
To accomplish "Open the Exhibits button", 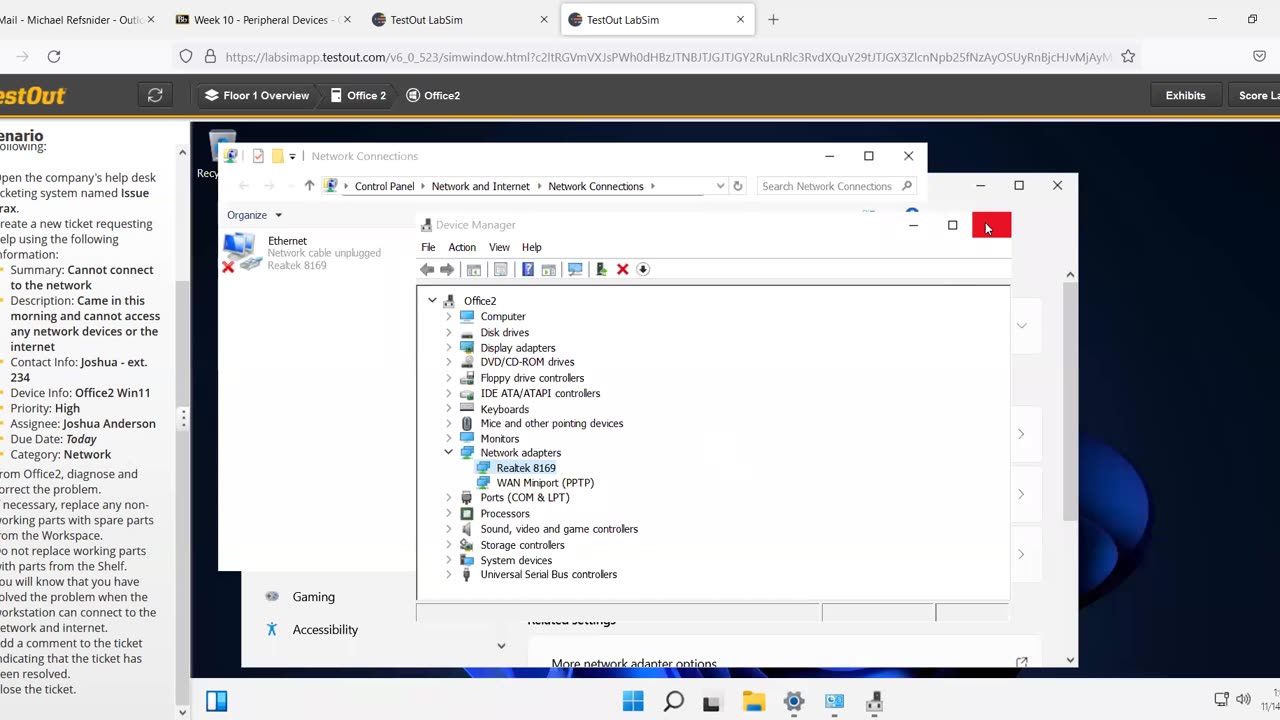I will tap(1185, 95).
